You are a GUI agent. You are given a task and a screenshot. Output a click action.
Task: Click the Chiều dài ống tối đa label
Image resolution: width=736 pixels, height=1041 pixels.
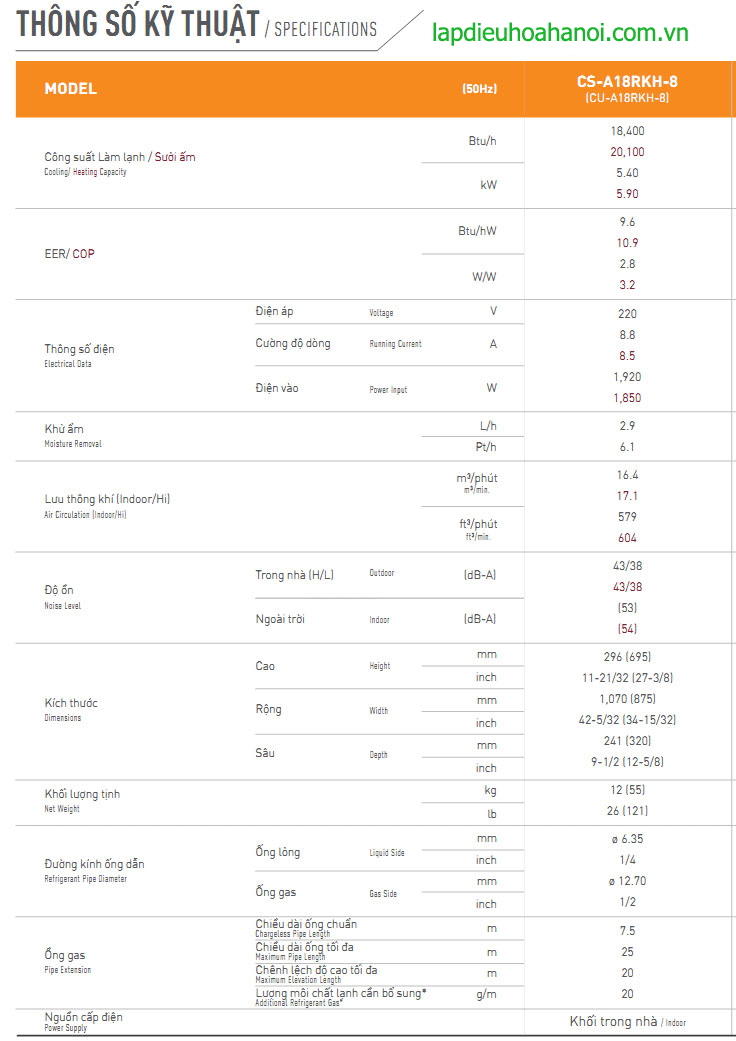[x=304, y=949]
